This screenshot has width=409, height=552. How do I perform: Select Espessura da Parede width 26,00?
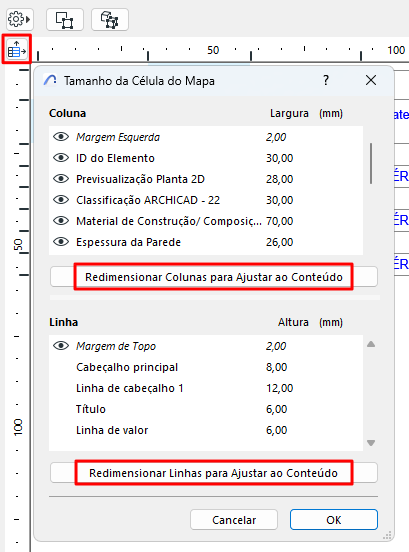click(x=279, y=242)
